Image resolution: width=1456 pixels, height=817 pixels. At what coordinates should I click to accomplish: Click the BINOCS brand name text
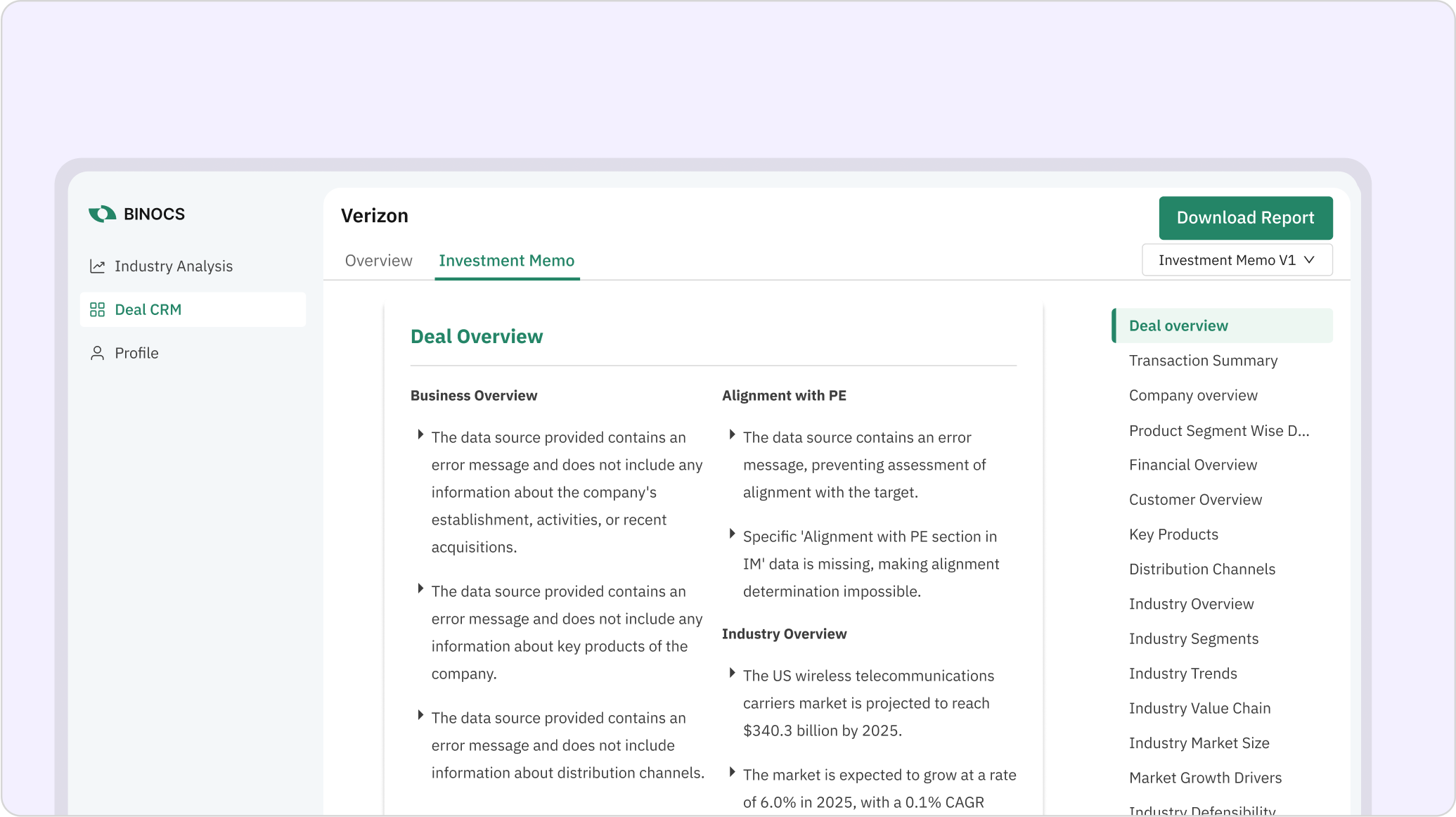tap(154, 214)
